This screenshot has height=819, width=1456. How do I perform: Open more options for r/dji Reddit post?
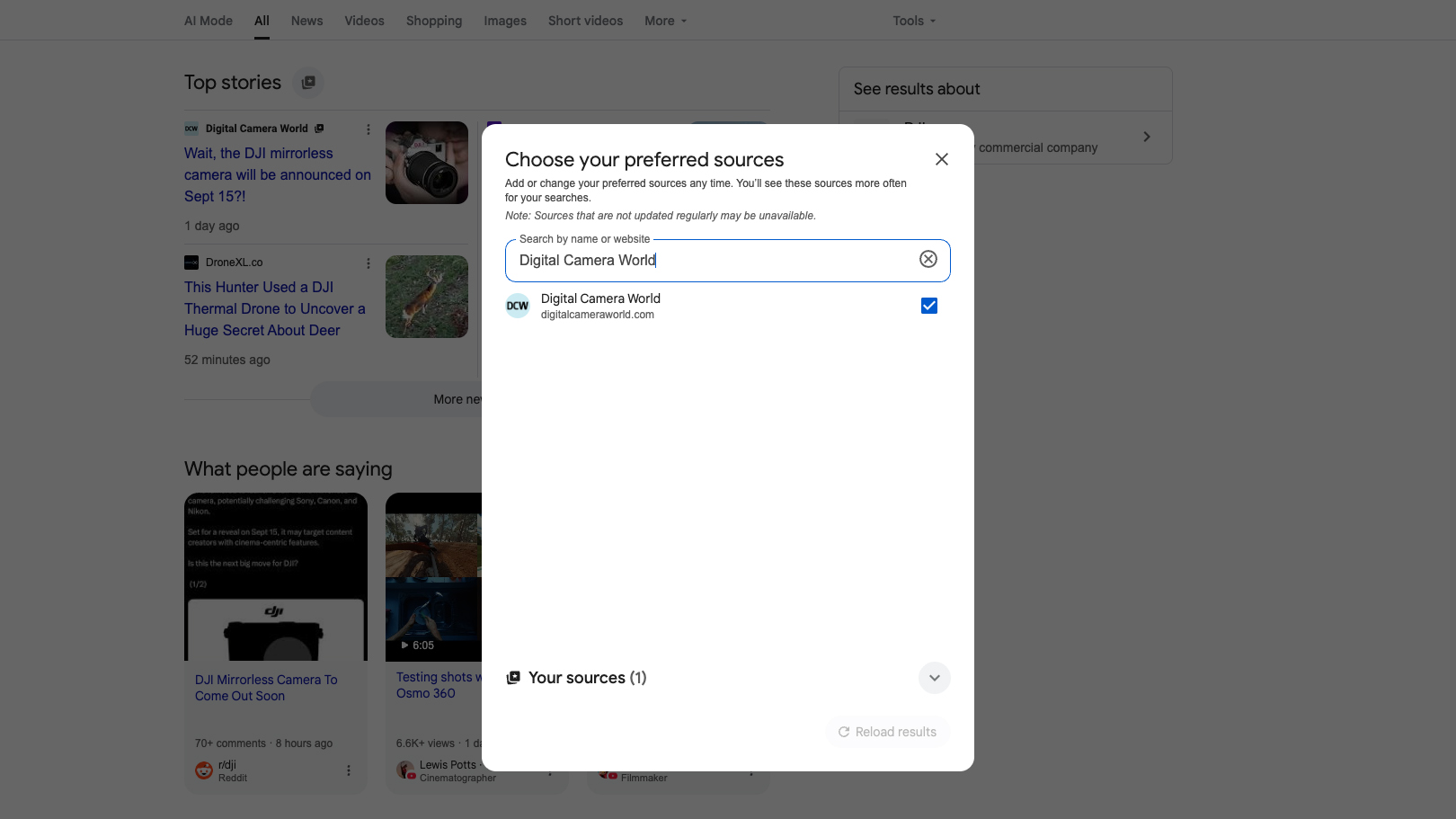[x=349, y=770]
